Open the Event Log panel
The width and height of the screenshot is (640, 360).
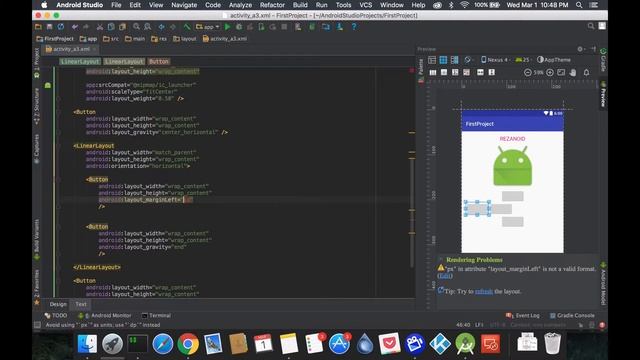[523, 316]
